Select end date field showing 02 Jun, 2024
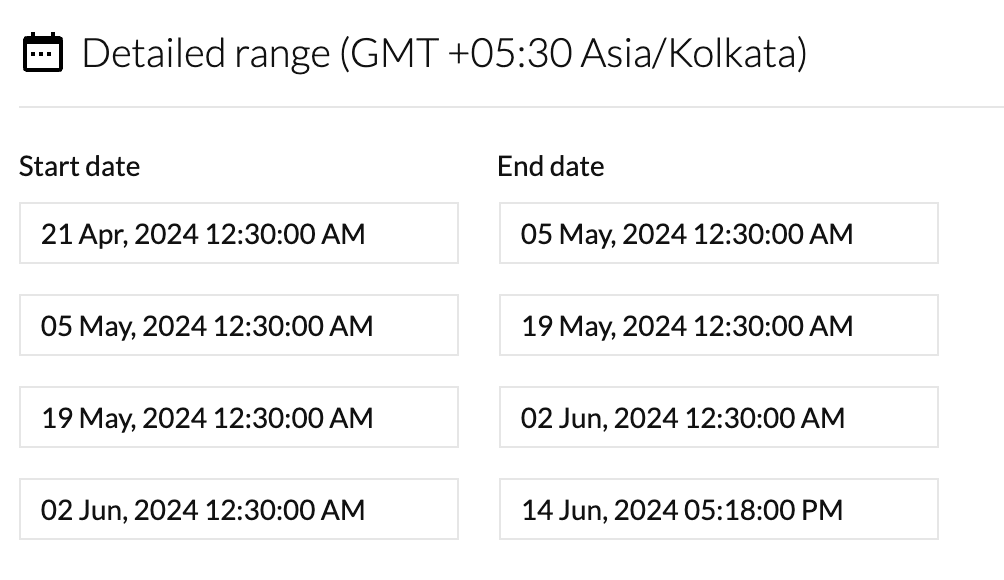 click(718, 418)
